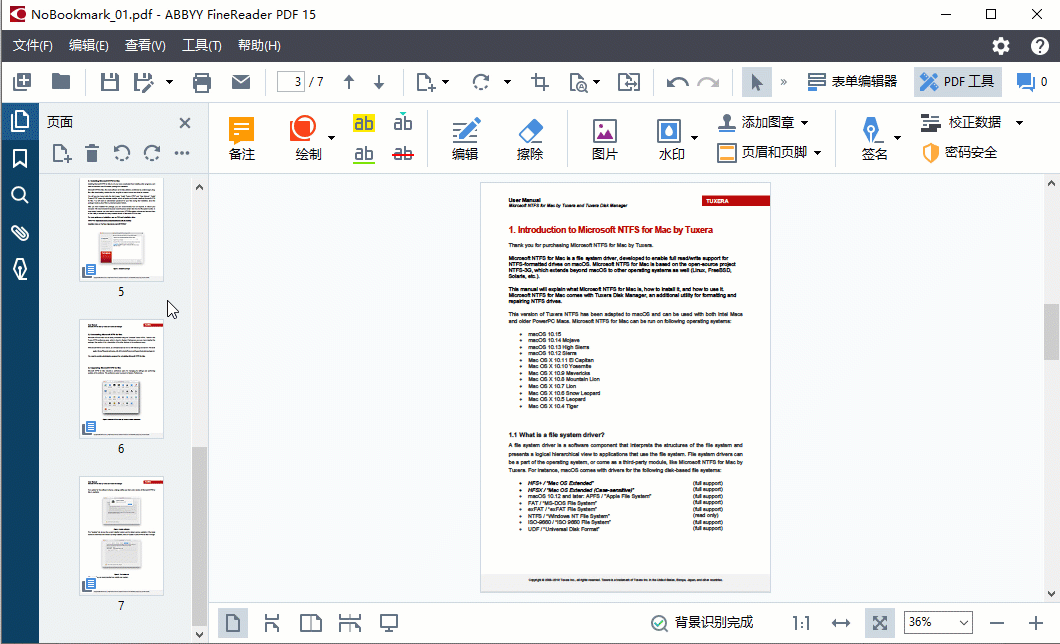Click the Save As icon
Viewport: 1060px width, 644px height.
(x=143, y=82)
